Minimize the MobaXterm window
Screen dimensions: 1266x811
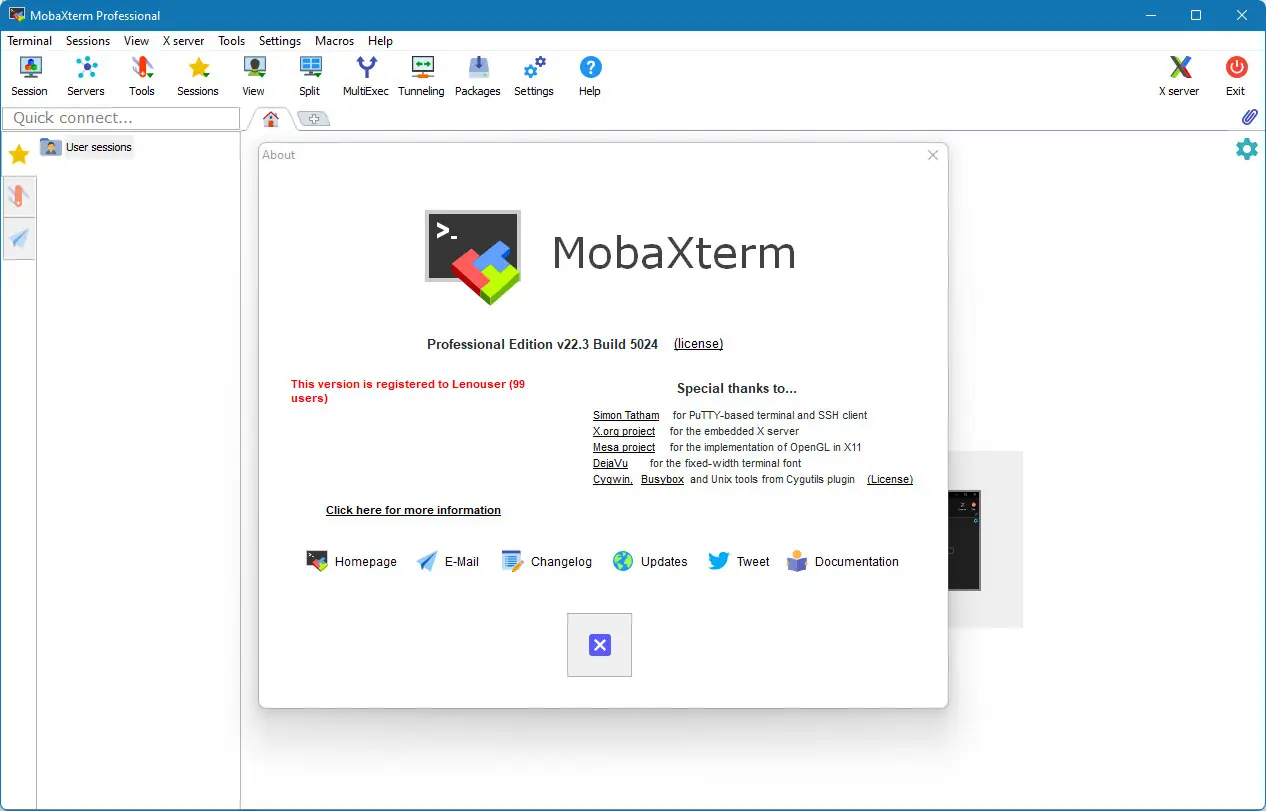click(x=1149, y=15)
